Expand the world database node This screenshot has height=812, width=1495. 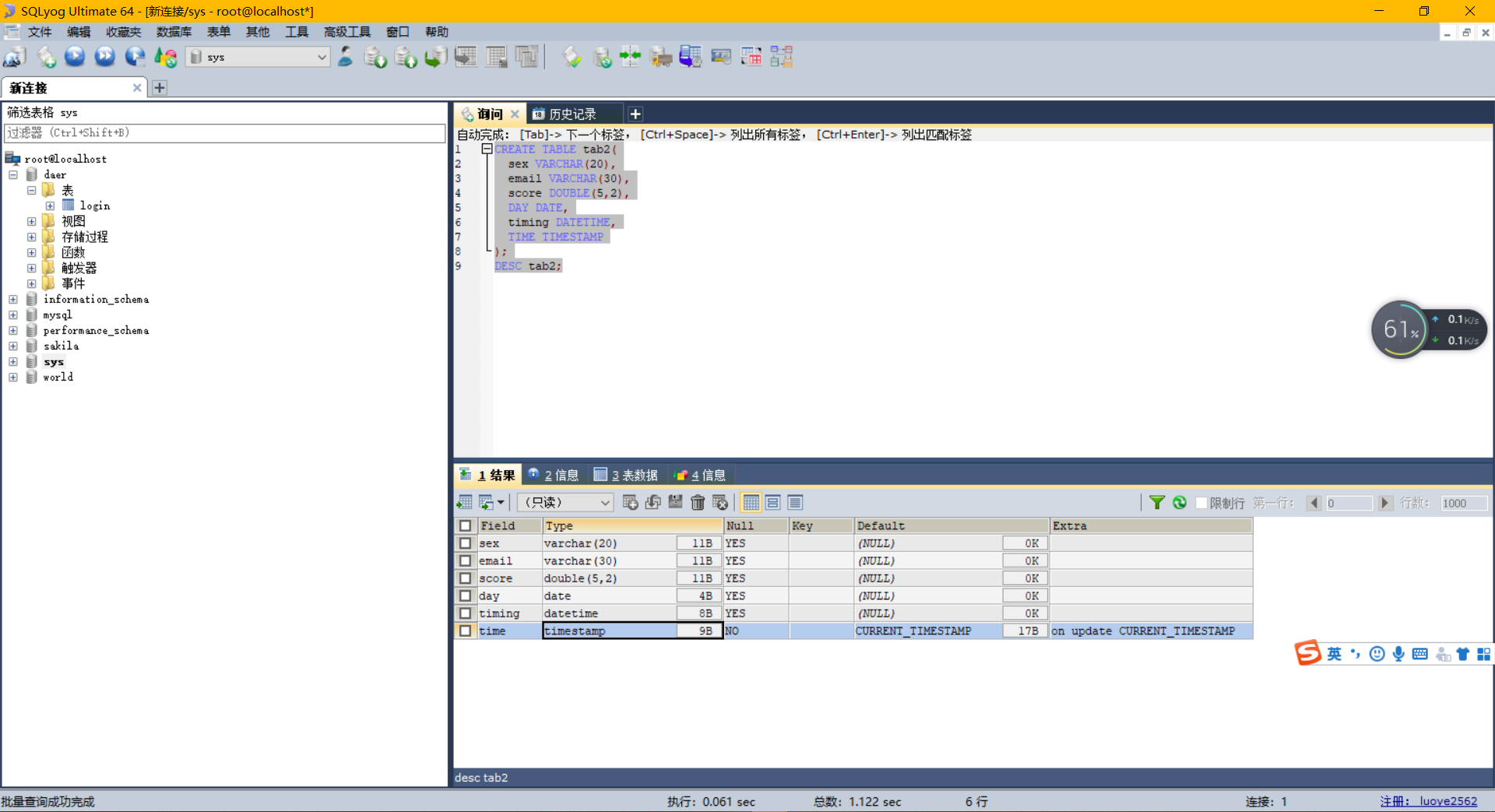pyautogui.click(x=13, y=377)
